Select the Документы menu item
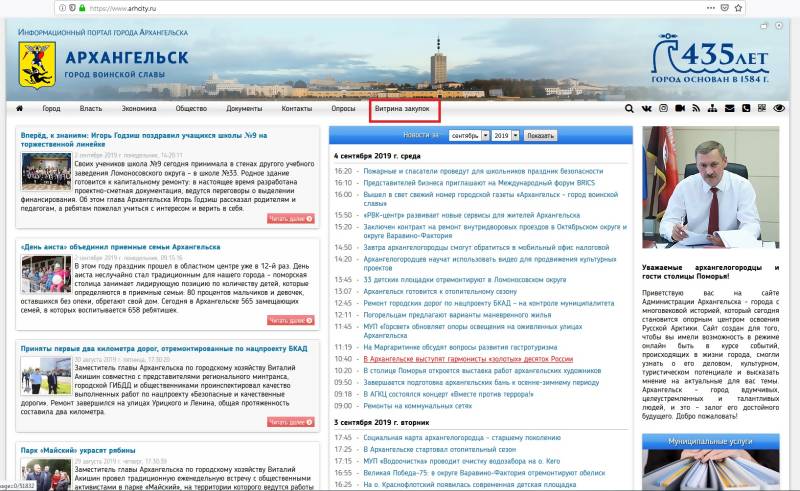The width and height of the screenshot is (800, 491). tap(244, 108)
